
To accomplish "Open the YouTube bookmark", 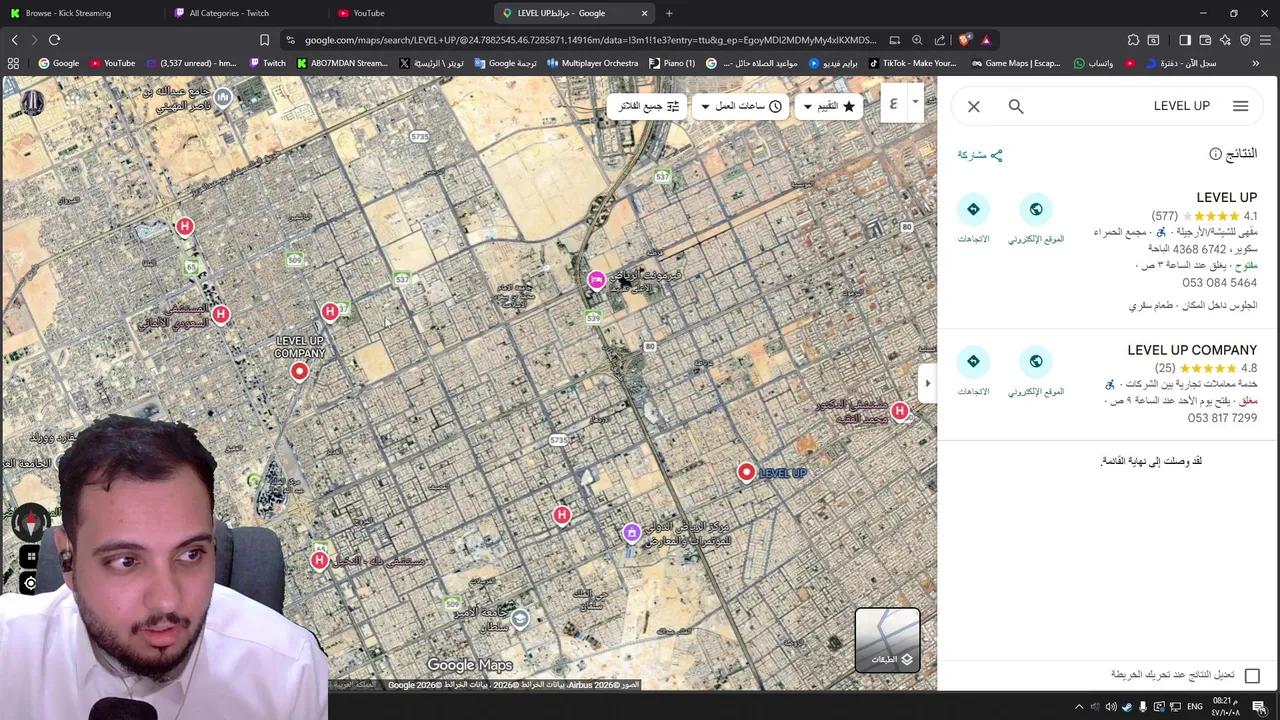I will (112, 63).
